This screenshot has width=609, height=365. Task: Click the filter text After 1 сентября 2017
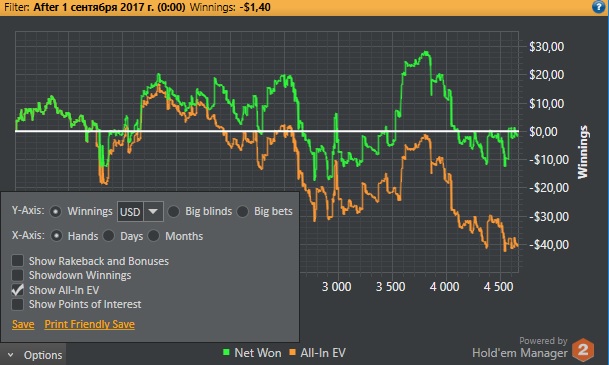109,7
